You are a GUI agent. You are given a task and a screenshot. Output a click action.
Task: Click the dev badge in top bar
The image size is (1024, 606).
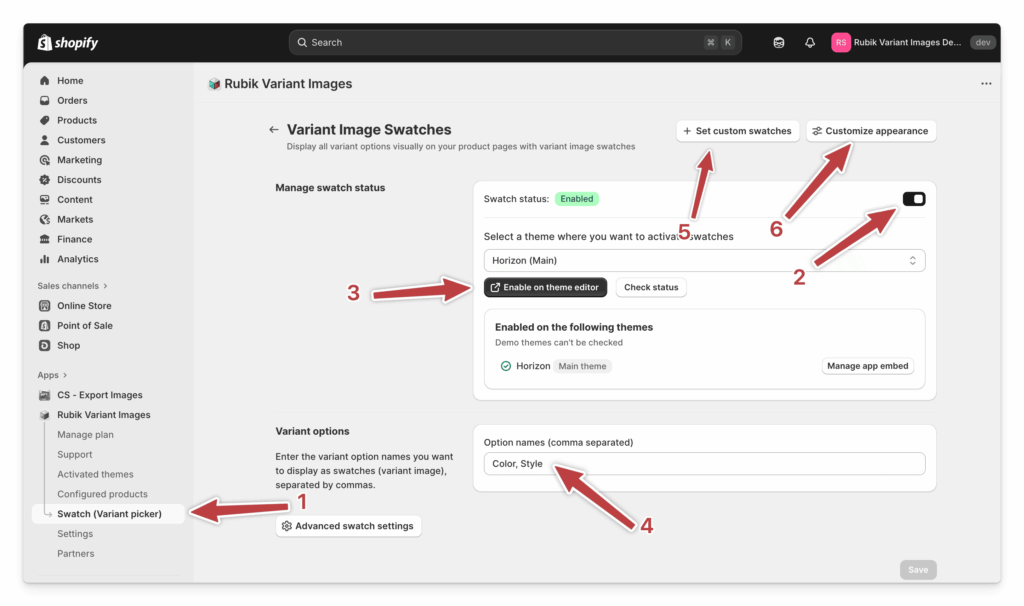pyautogui.click(x=982, y=42)
